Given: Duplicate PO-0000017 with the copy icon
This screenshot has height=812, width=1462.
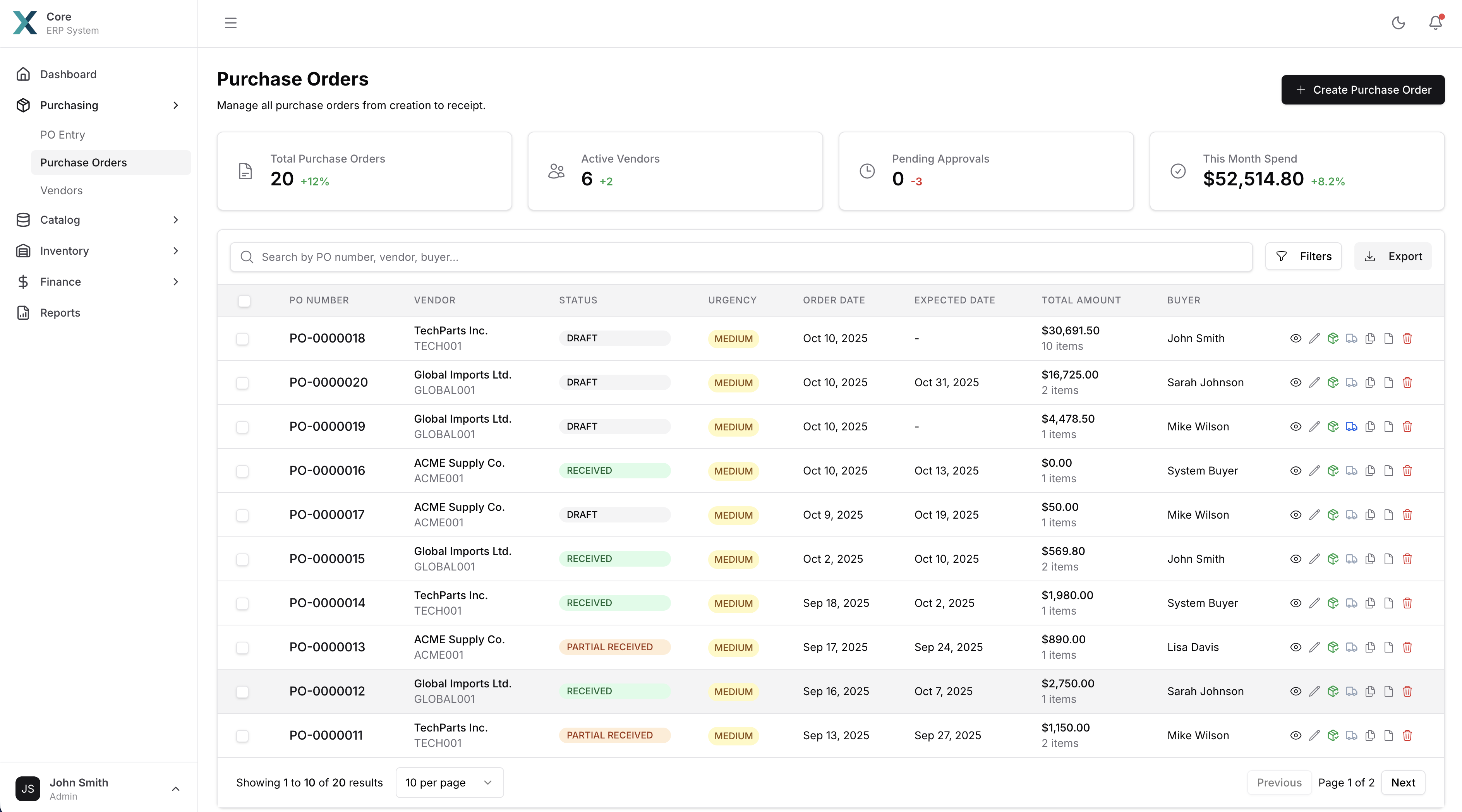Looking at the screenshot, I should (1370, 515).
